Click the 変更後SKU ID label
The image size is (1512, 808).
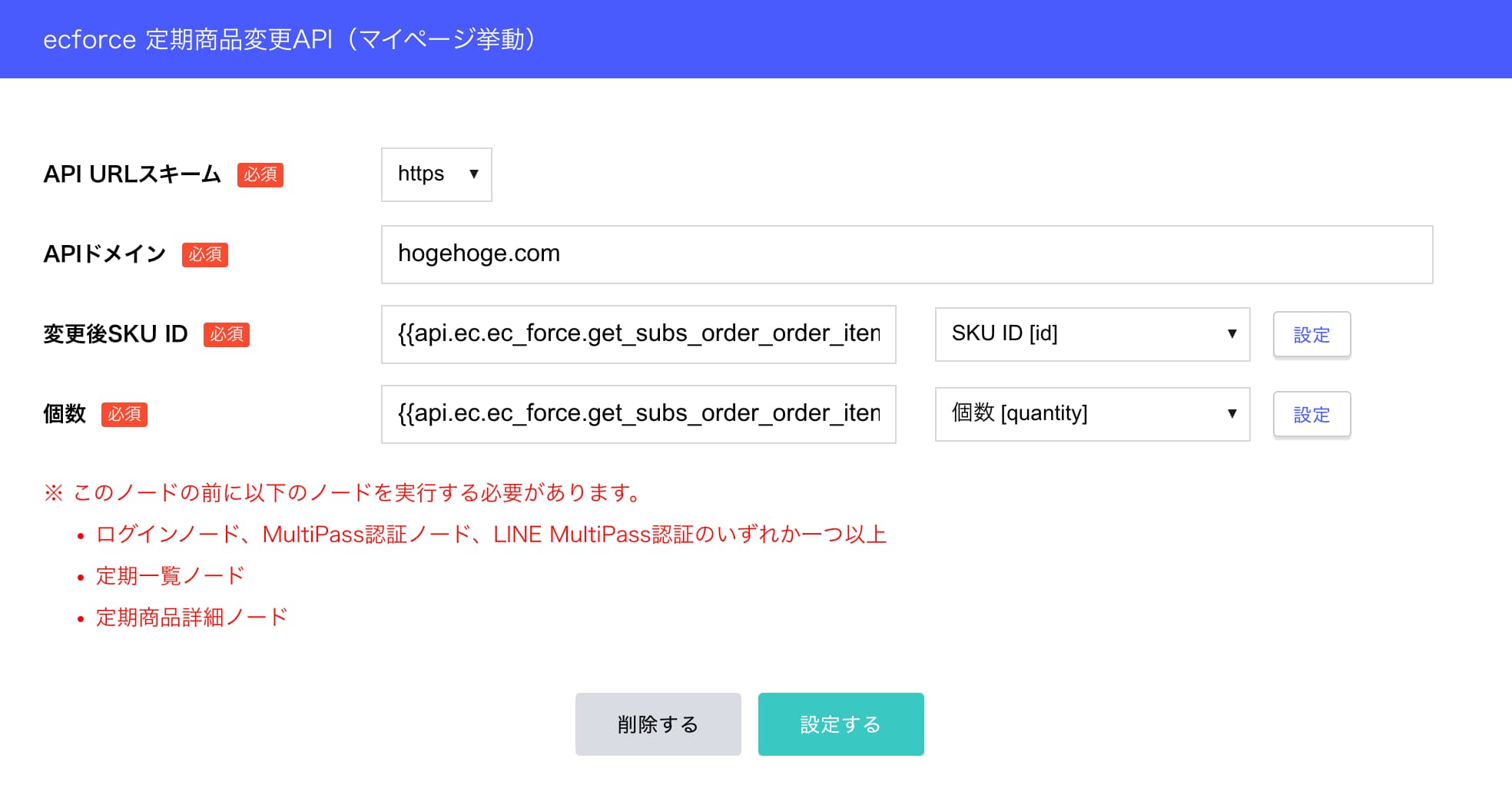click(x=115, y=334)
